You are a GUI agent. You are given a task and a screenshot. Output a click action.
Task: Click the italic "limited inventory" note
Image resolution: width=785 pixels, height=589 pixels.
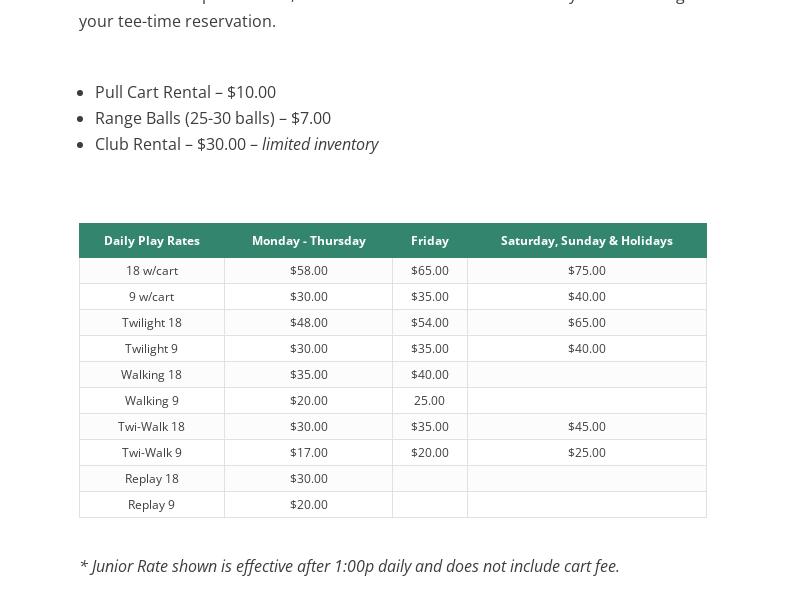[x=320, y=144]
